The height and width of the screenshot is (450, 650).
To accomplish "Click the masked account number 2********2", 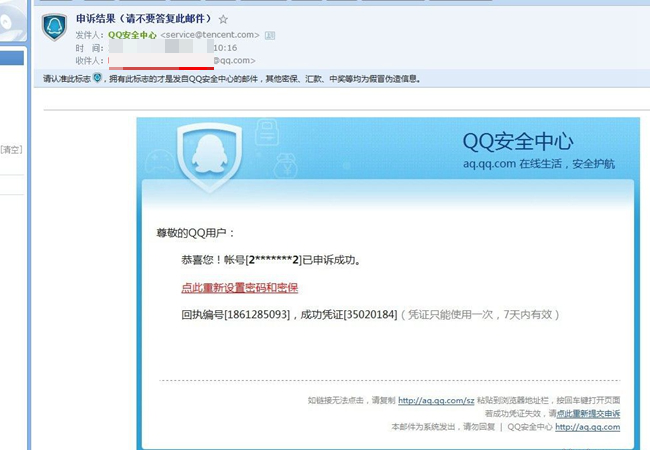I will coord(274,260).
